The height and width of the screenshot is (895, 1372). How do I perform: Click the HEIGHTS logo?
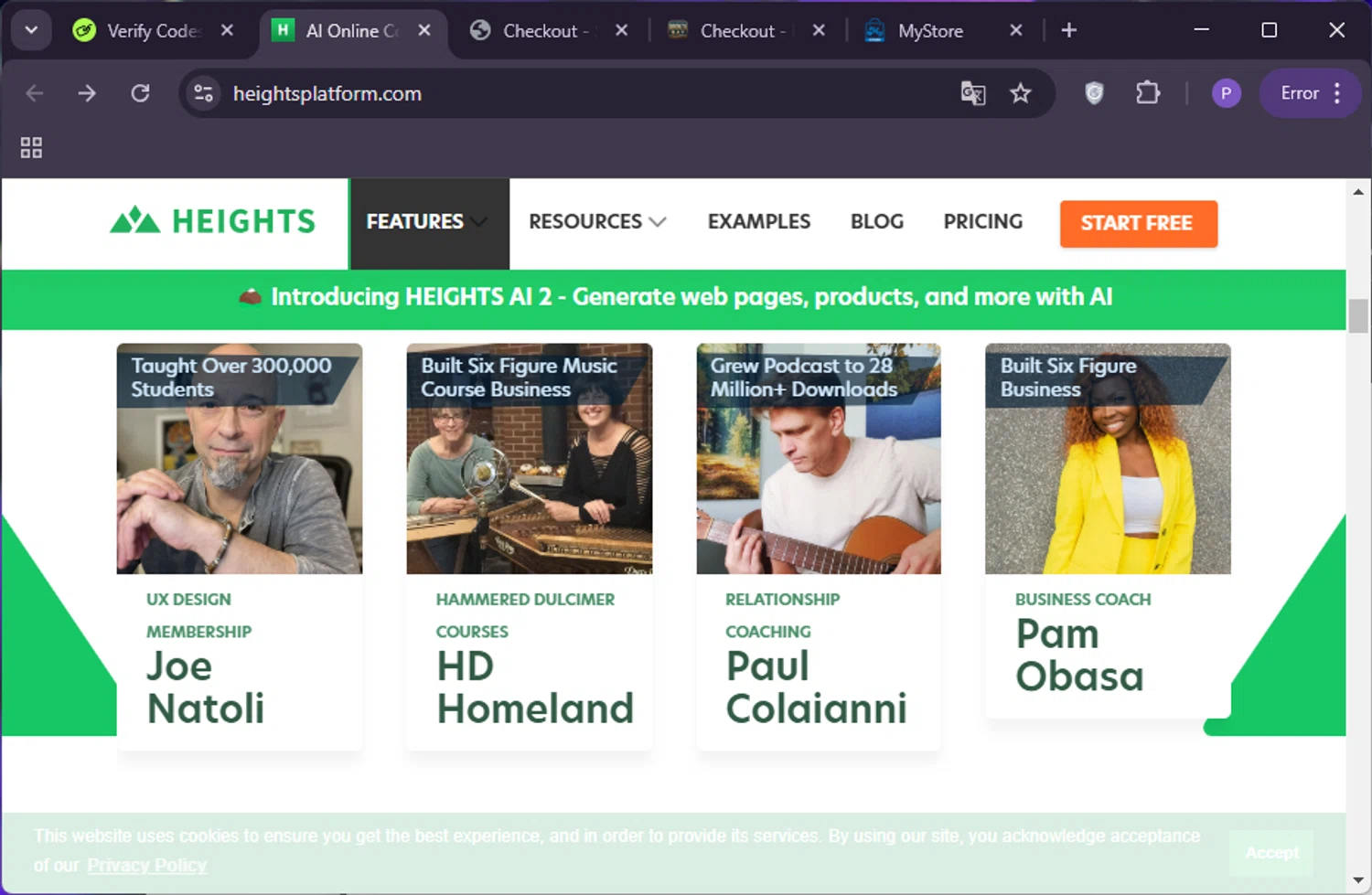212,221
